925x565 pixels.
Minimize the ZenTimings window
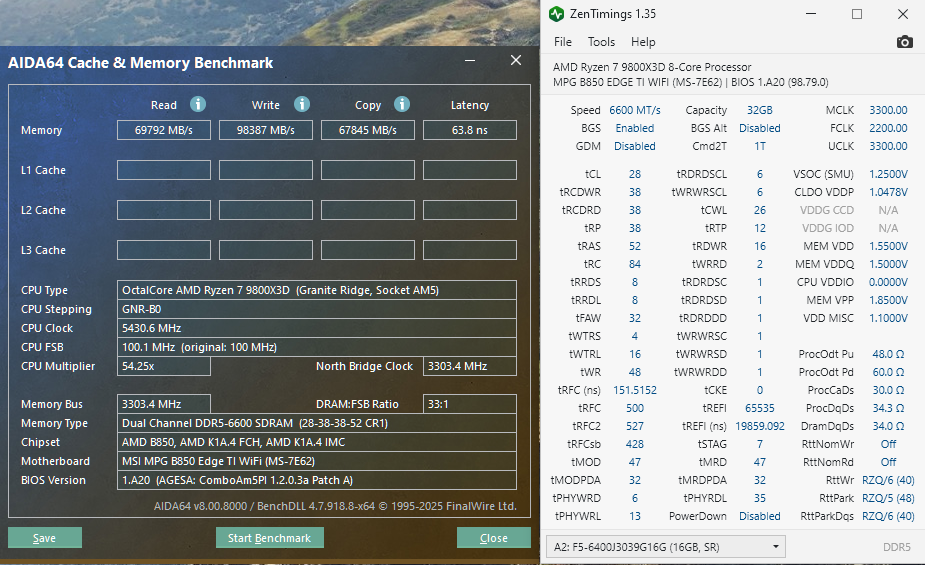[811, 14]
